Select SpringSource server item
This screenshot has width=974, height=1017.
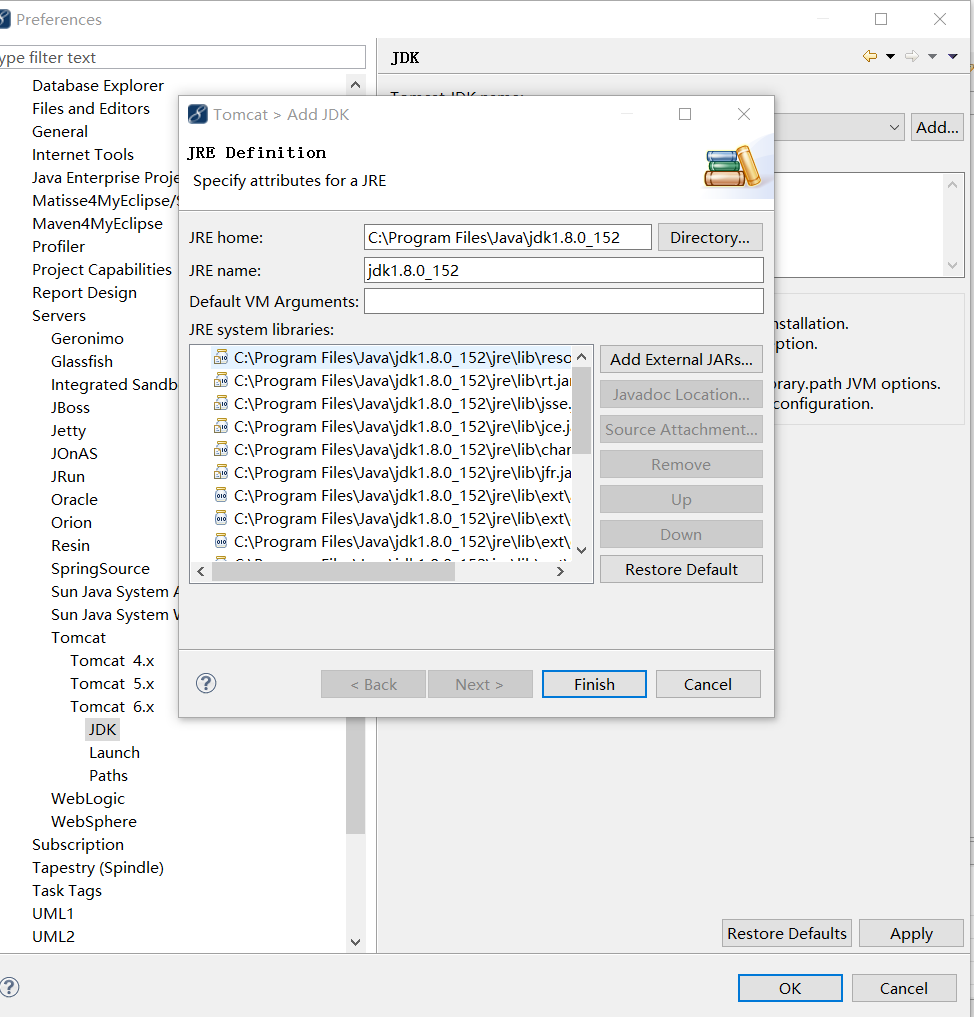[x=100, y=569]
